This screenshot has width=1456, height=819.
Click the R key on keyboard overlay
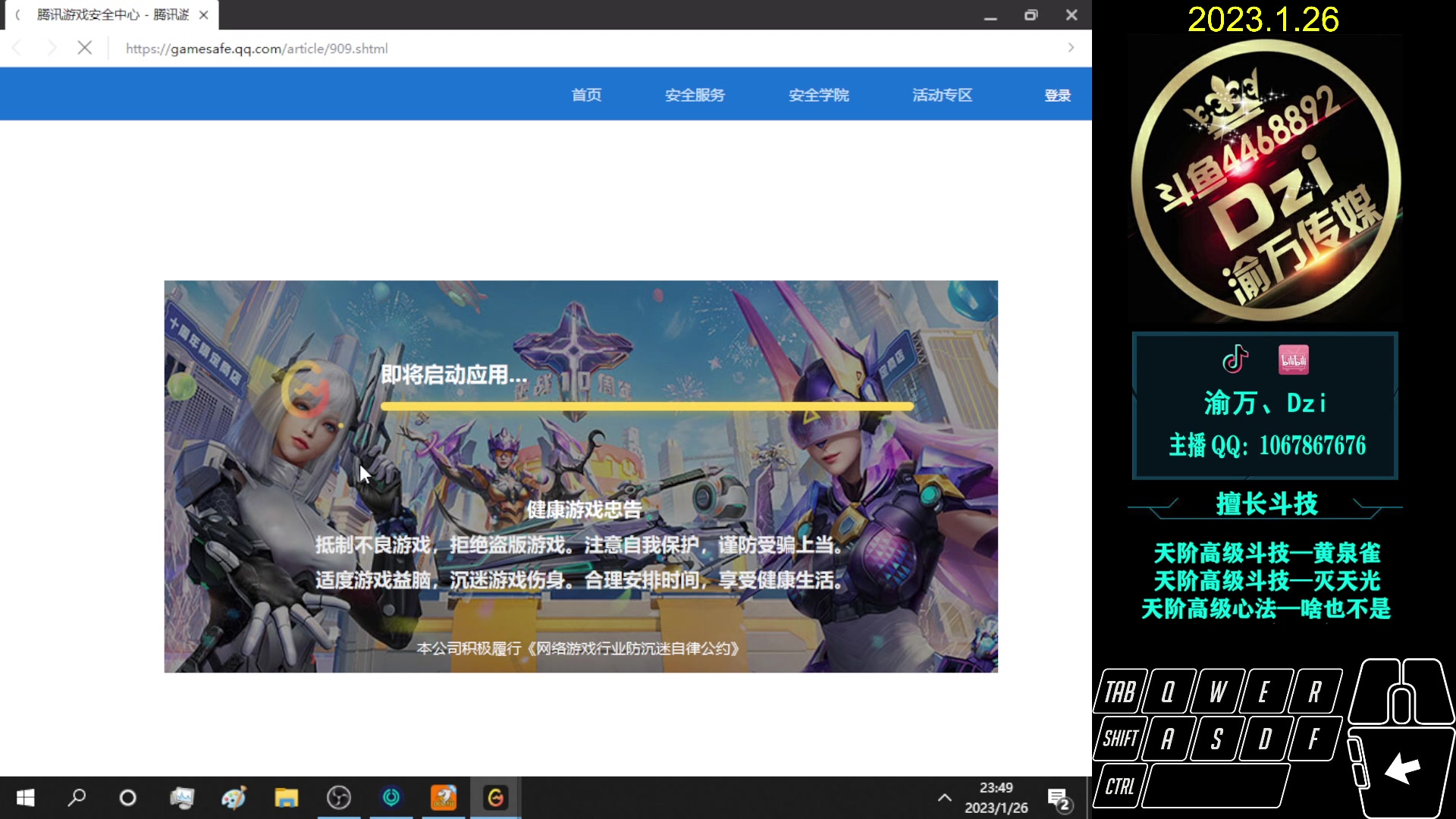[1315, 692]
